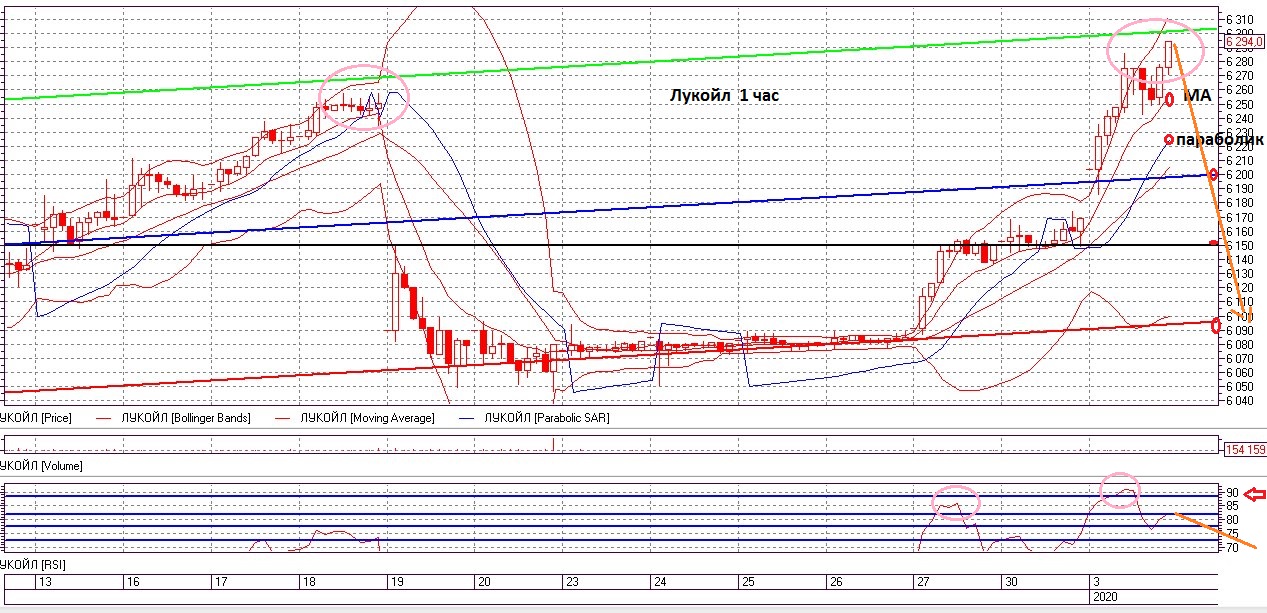Click the ЛУКОЙЛ [Volume] panel label

(x=41, y=466)
